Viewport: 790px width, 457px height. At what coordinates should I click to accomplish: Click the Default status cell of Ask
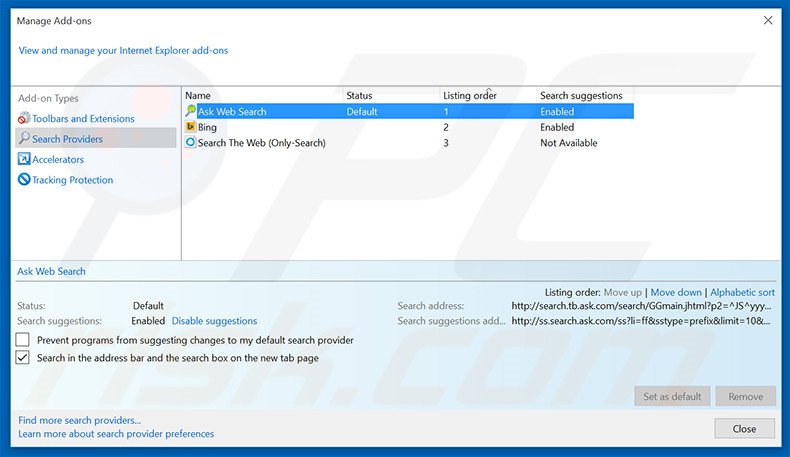point(362,111)
